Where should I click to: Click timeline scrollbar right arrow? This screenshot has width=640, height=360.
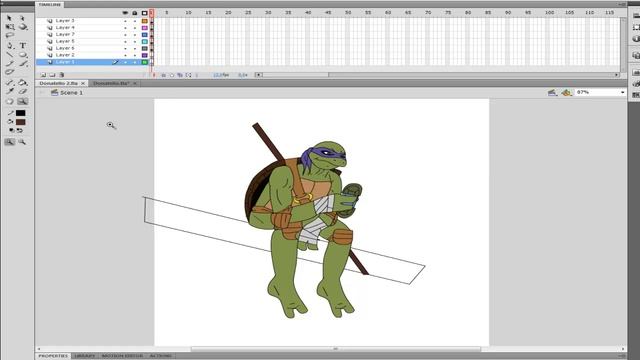[616, 75]
